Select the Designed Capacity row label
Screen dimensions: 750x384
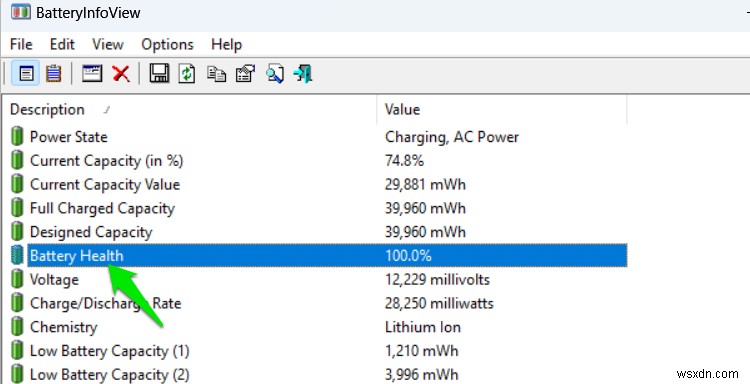pyautogui.click(x=91, y=232)
